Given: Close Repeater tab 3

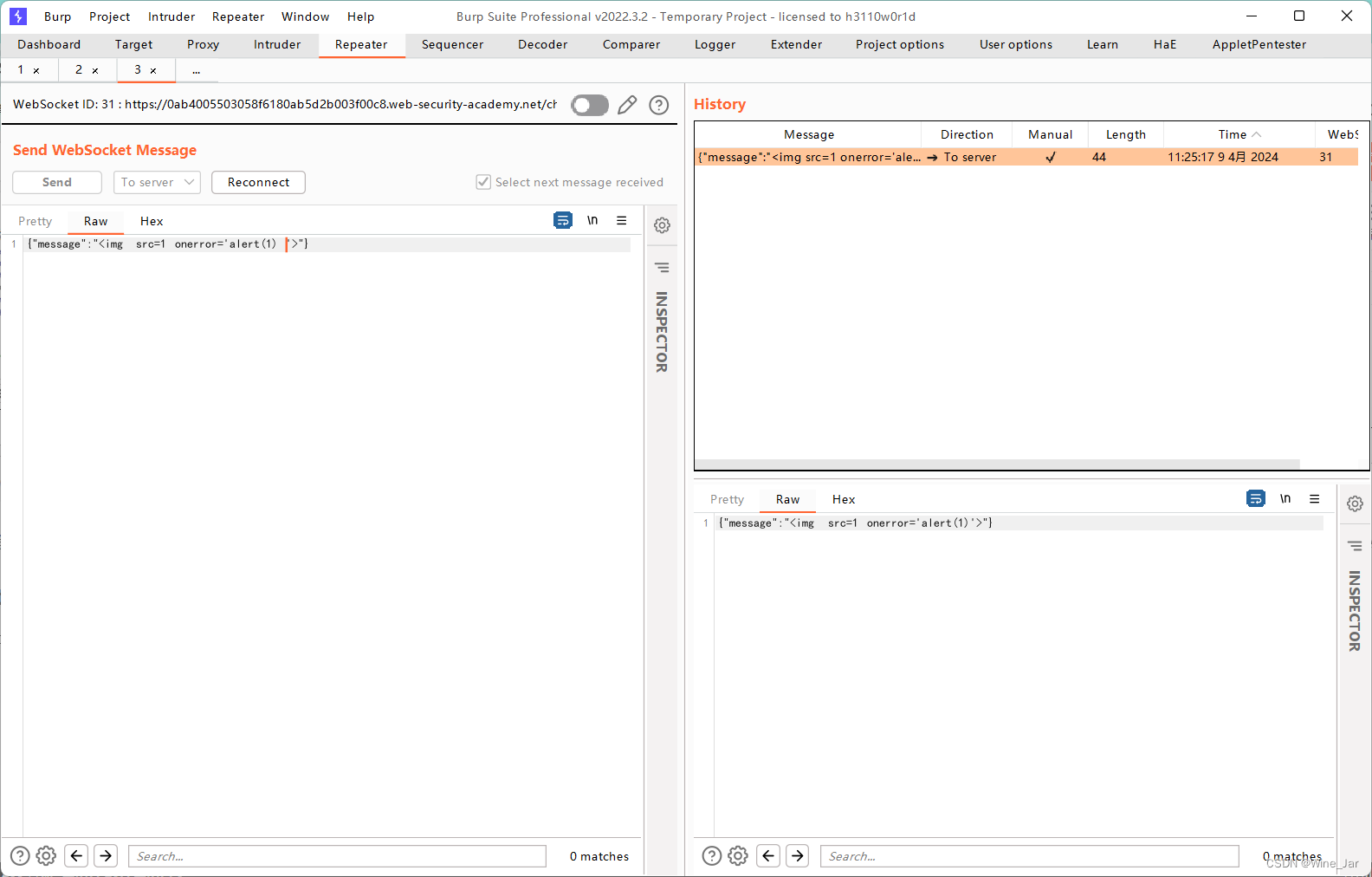Looking at the screenshot, I should [x=153, y=71].
